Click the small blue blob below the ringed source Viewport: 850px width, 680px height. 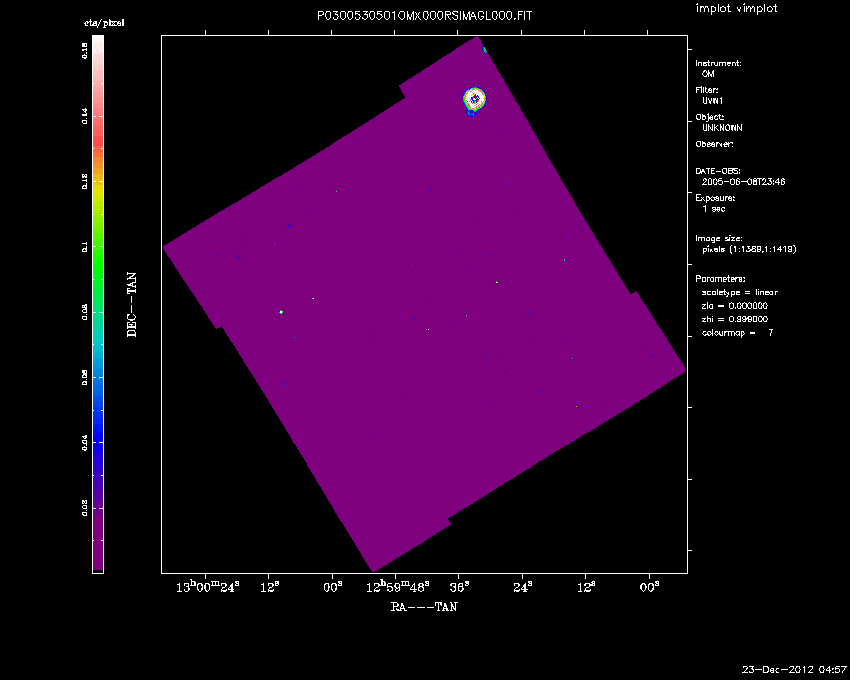pos(471,112)
